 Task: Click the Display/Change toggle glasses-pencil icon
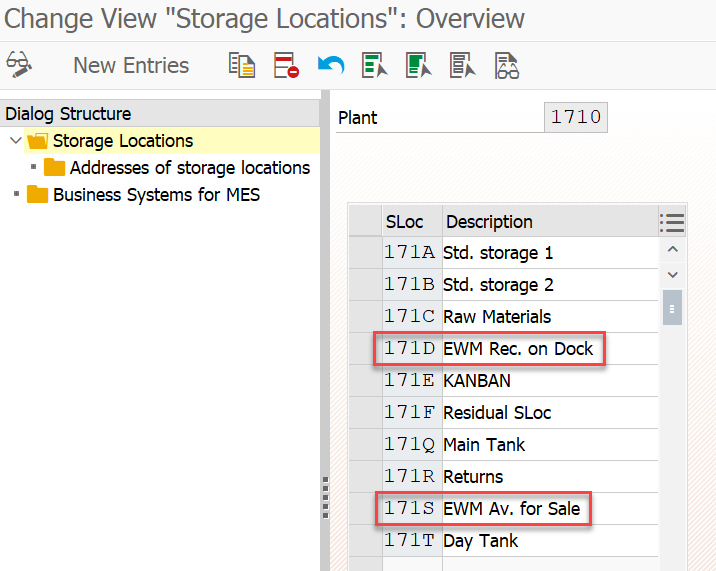tap(19, 64)
